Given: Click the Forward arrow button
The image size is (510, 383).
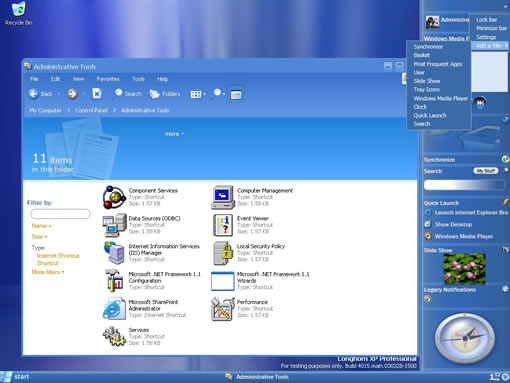Looking at the screenshot, I should (72, 94).
